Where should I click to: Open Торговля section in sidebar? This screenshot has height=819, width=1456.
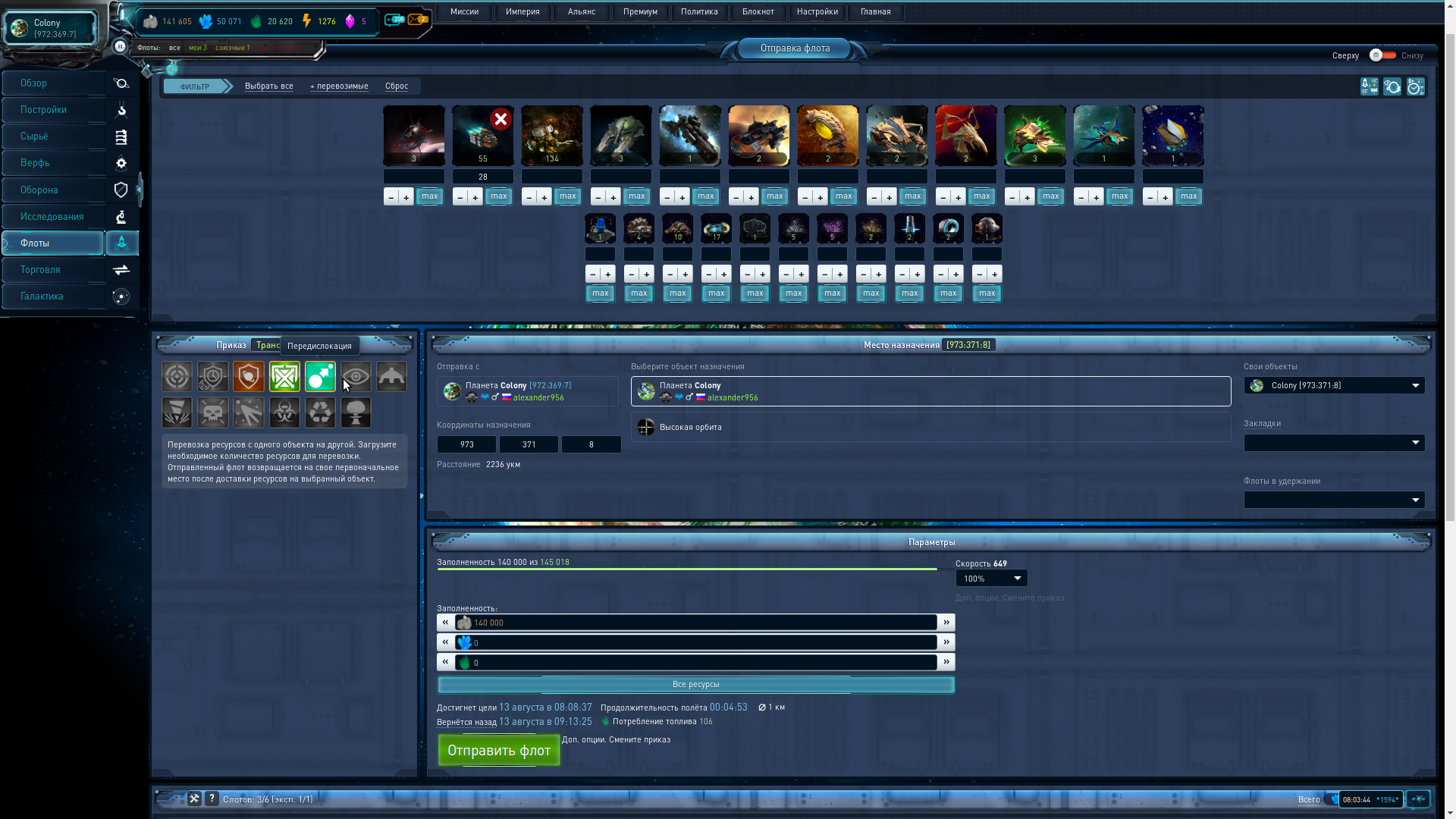click(x=54, y=270)
